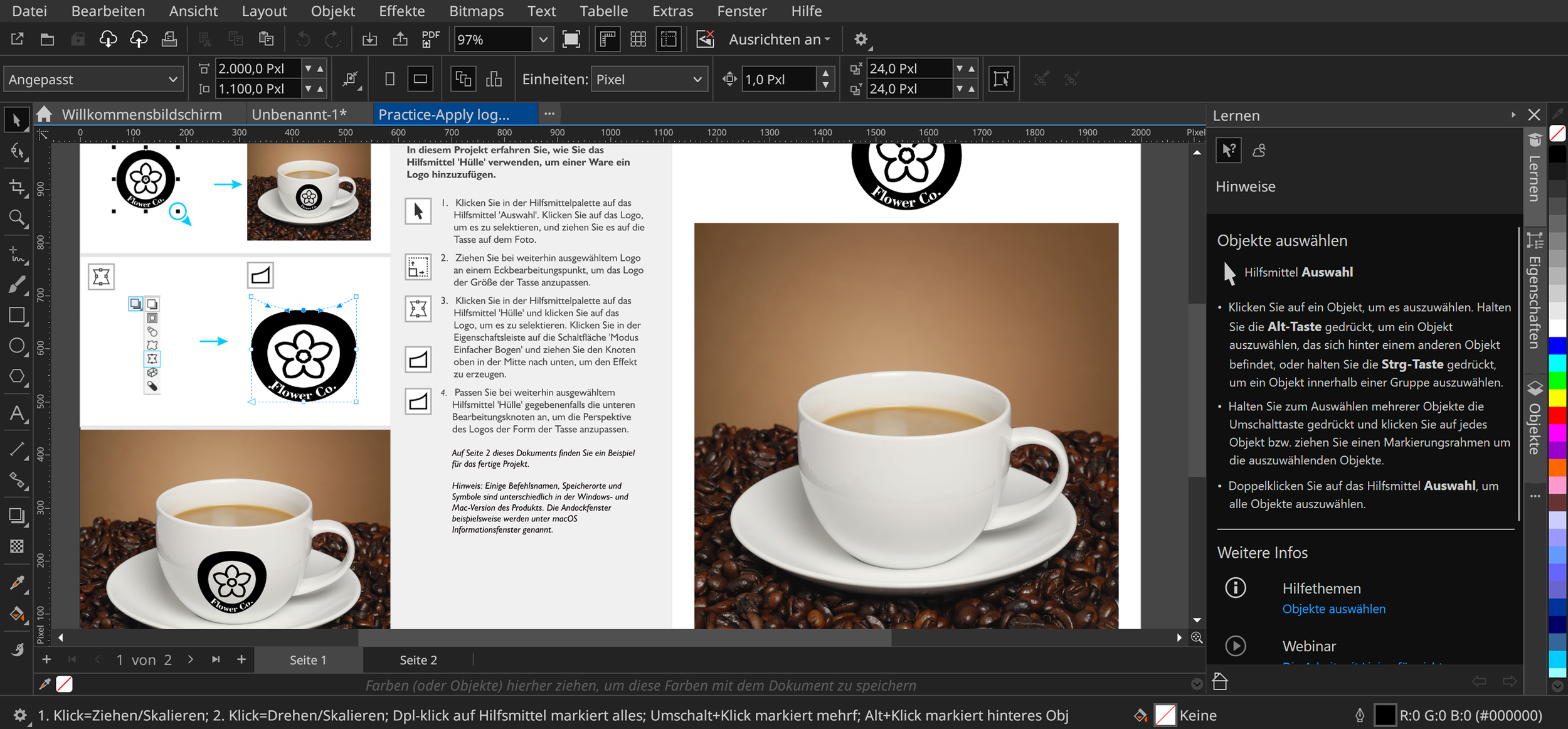
Task: Switch to the Unbenannt-1 document tab
Action: [x=299, y=114]
